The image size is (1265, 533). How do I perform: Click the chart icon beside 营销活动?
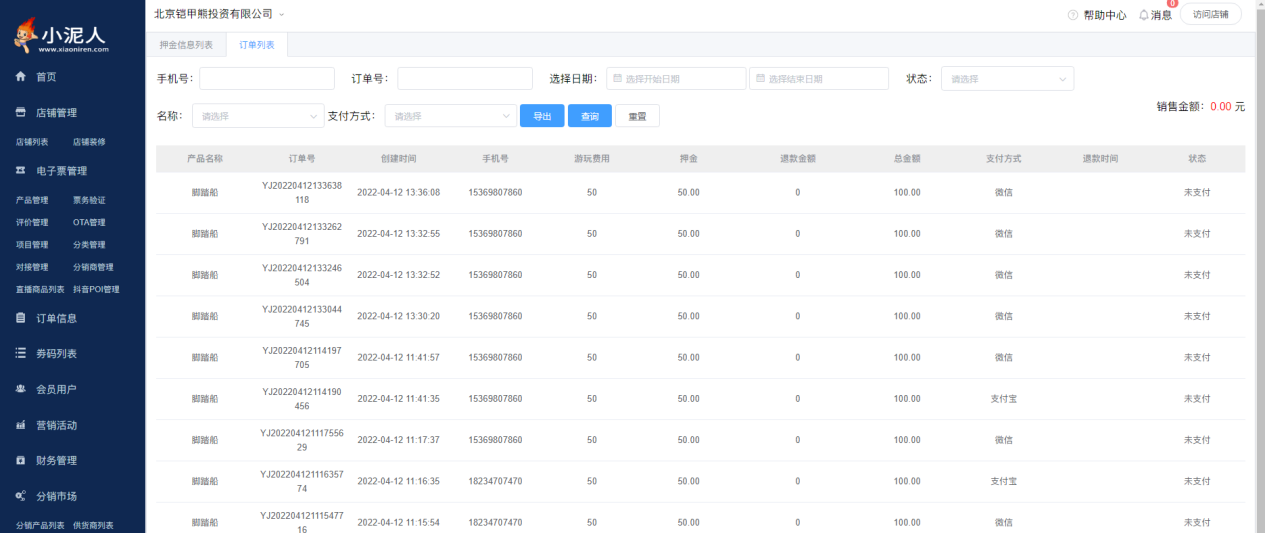20,425
